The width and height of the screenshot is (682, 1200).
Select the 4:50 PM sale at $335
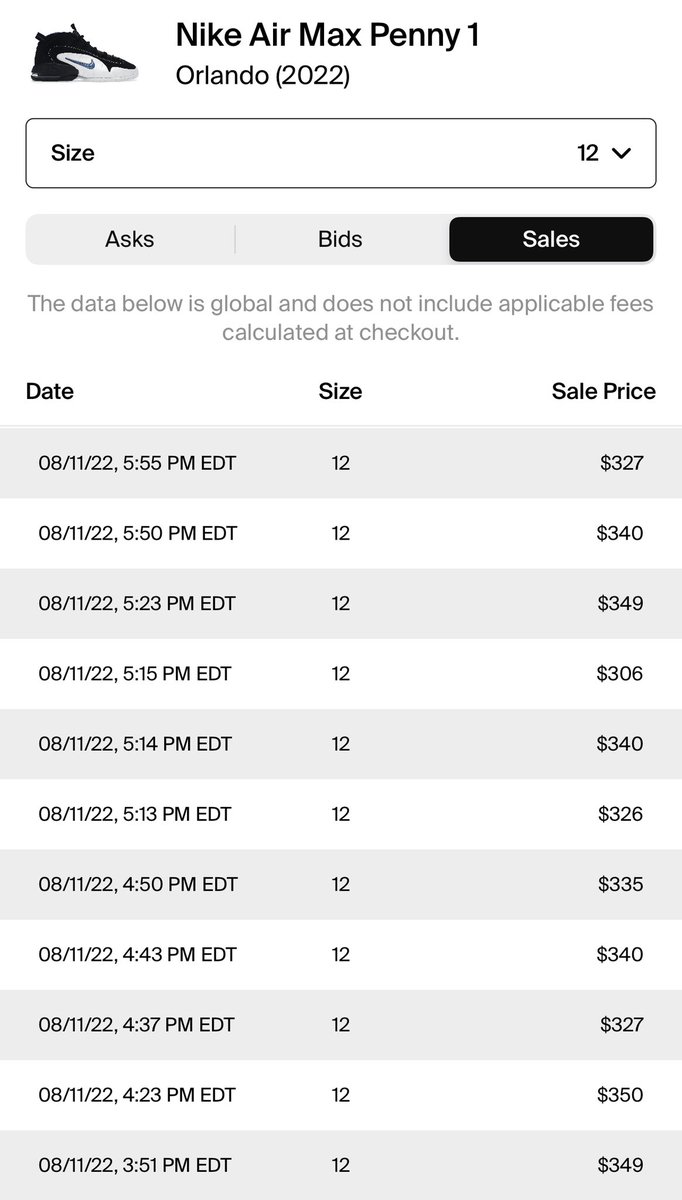click(x=341, y=884)
